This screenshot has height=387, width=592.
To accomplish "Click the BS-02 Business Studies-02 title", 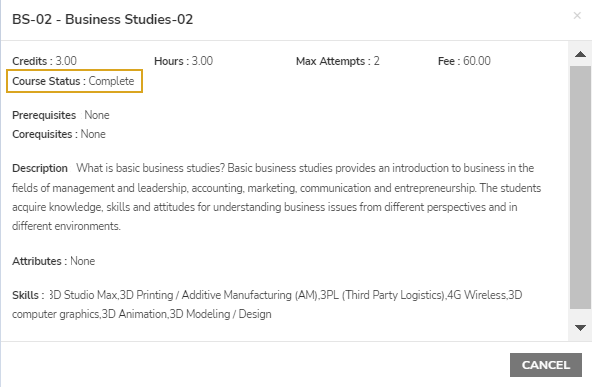I will click(103, 19).
